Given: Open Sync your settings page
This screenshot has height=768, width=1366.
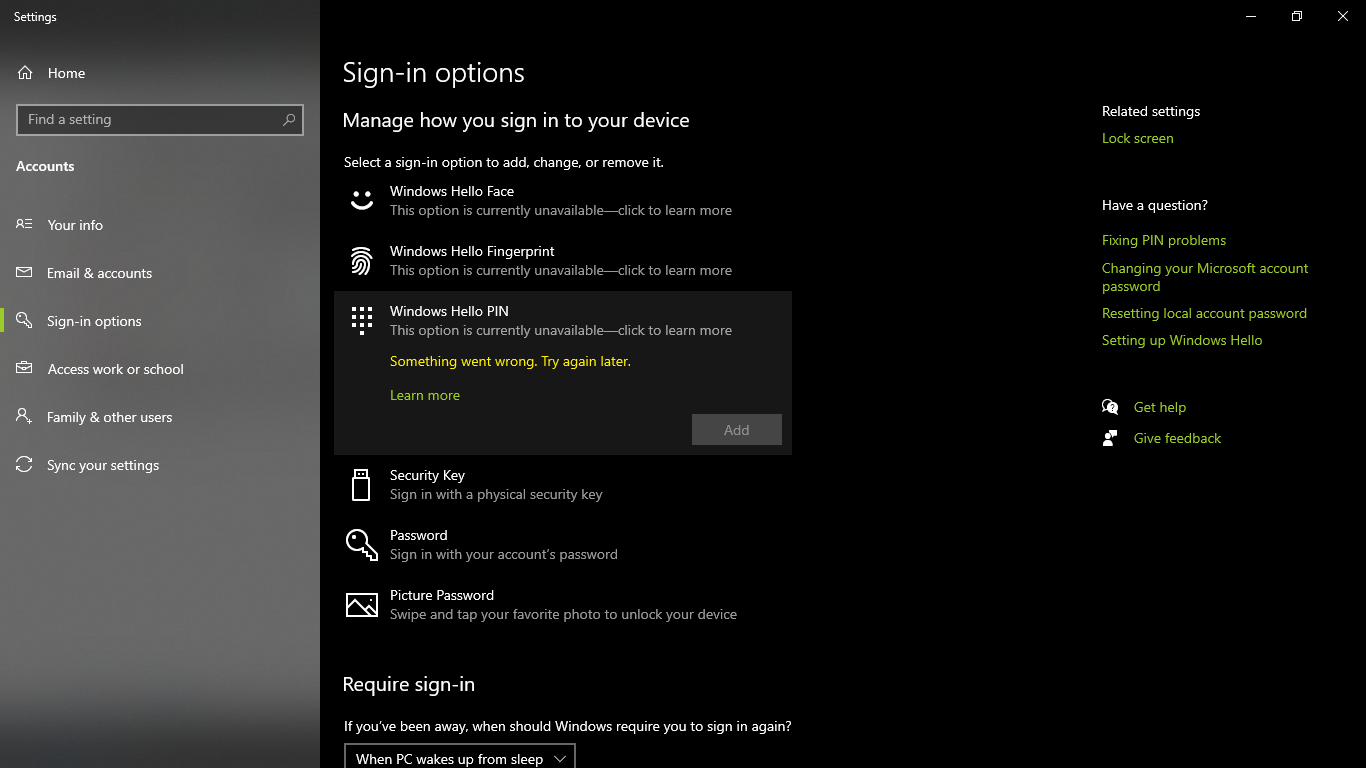Looking at the screenshot, I should click(x=160, y=465).
